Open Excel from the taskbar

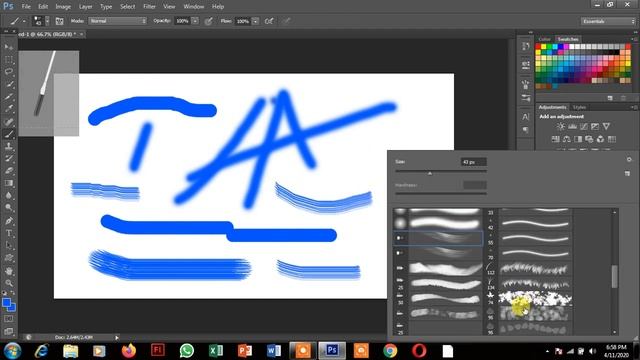coord(216,351)
